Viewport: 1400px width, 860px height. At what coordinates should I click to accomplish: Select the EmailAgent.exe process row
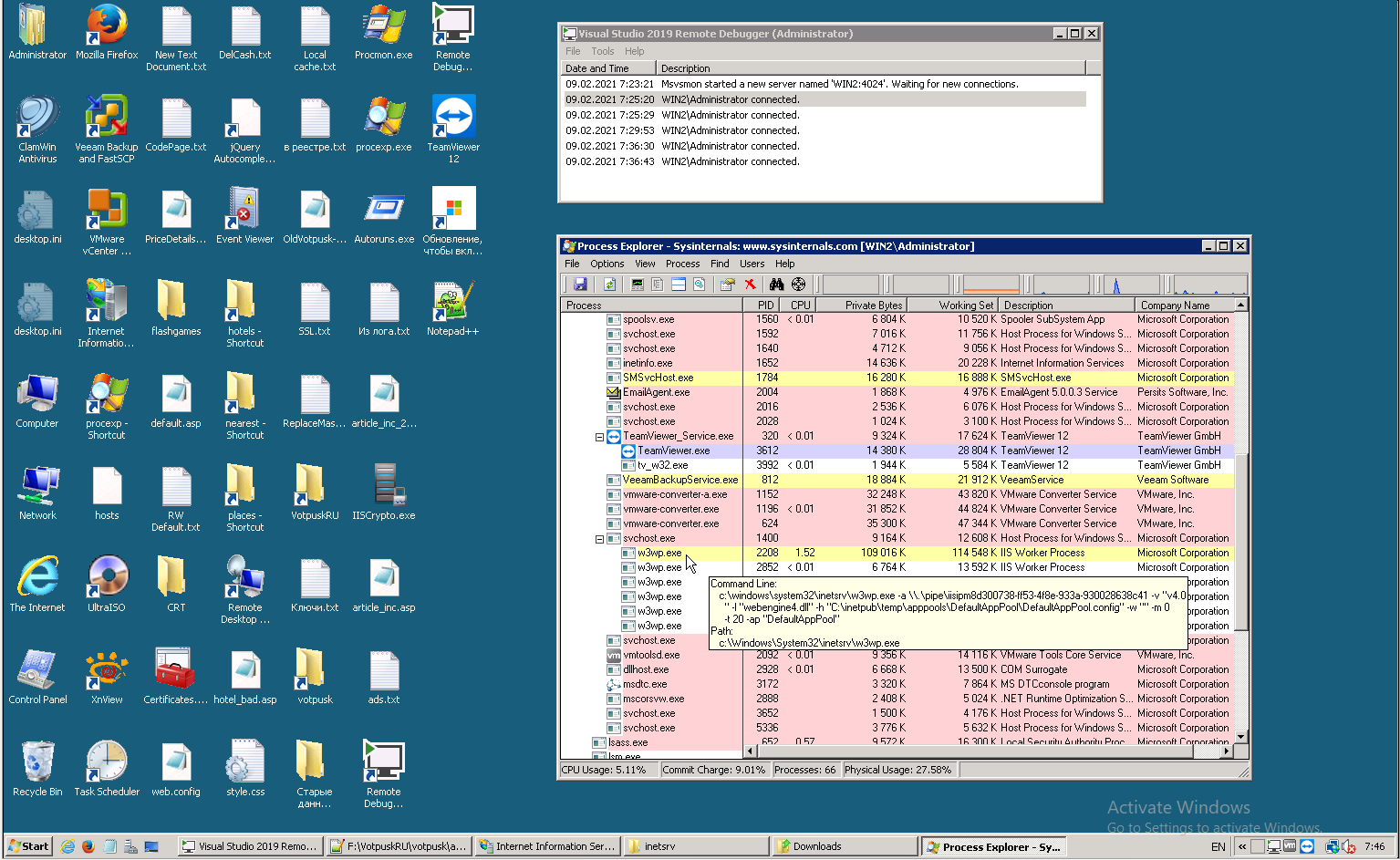coord(897,392)
